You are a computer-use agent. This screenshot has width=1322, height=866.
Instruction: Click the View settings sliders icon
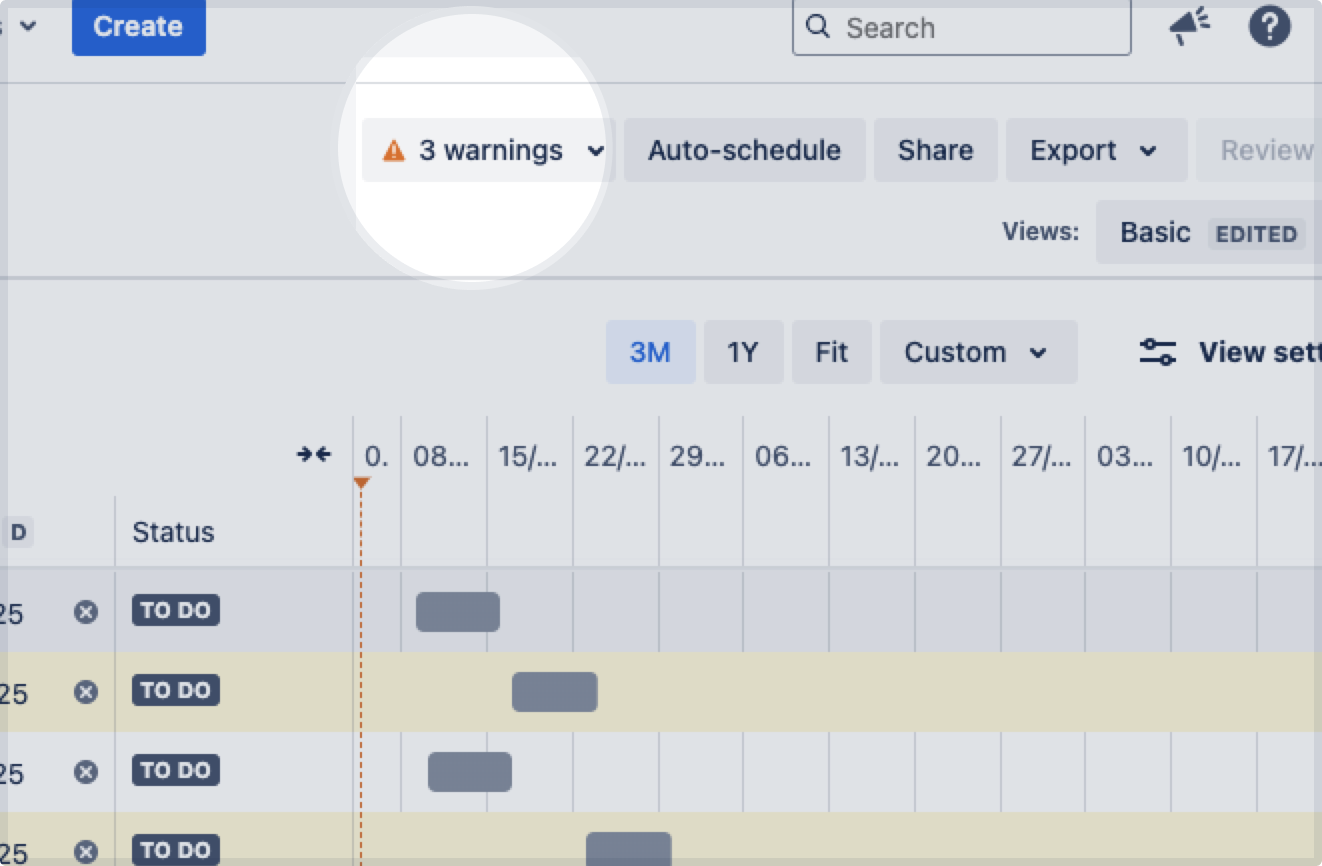(x=1158, y=352)
